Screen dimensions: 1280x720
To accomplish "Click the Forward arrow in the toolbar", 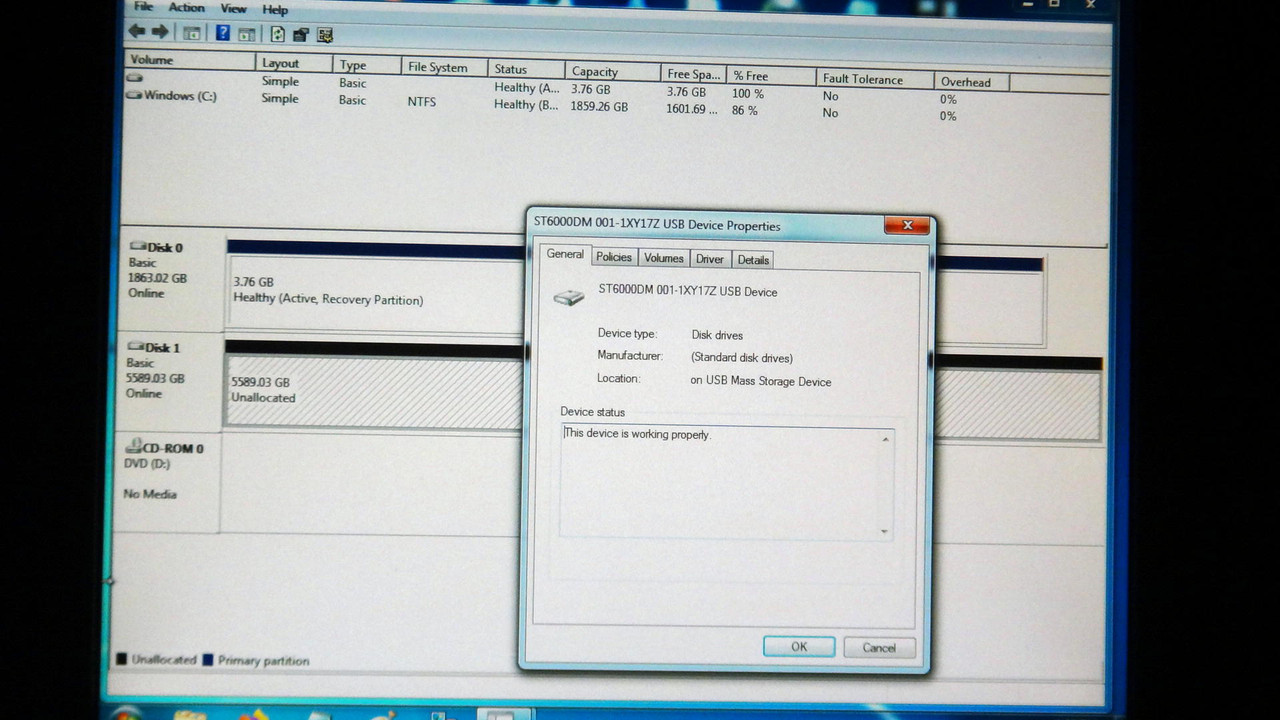I will pyautogui.click(x=159, y=32).
